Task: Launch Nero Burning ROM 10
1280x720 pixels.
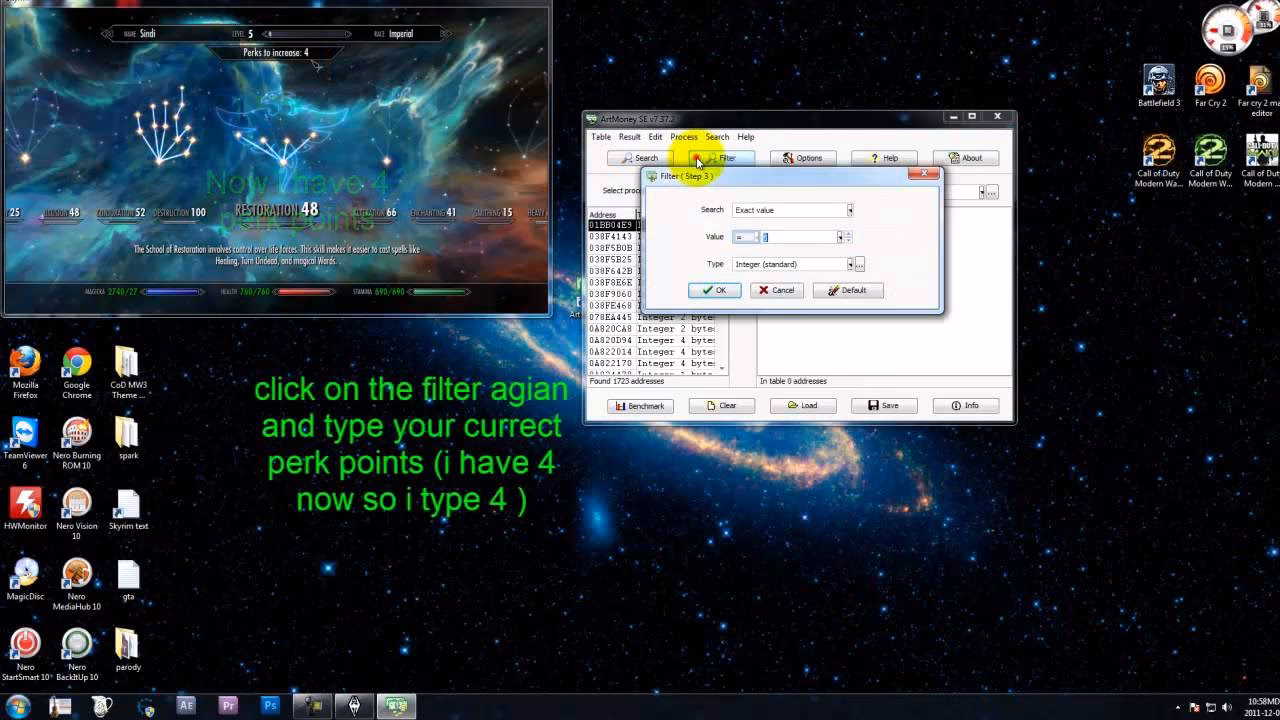Action: tap(77, 443)
